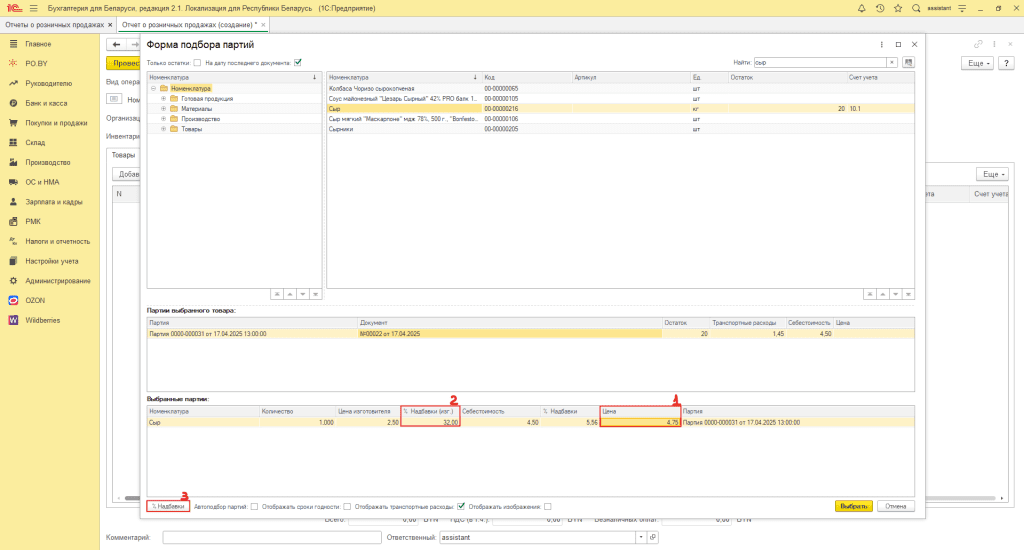Open Руководителю section in sidebar
The height and width of the screenshot is (550, 1024).
48,84
